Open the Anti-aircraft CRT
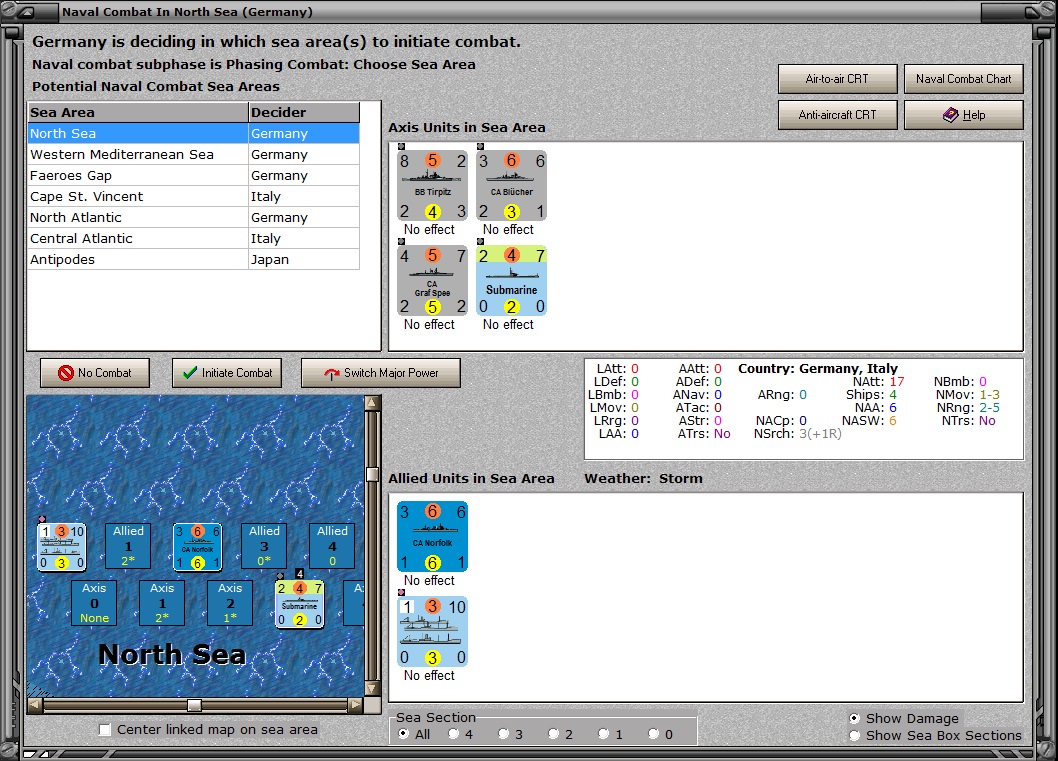Image resolution: width=1058 pixels, height=761 pixels. click(x=837, y=115)
